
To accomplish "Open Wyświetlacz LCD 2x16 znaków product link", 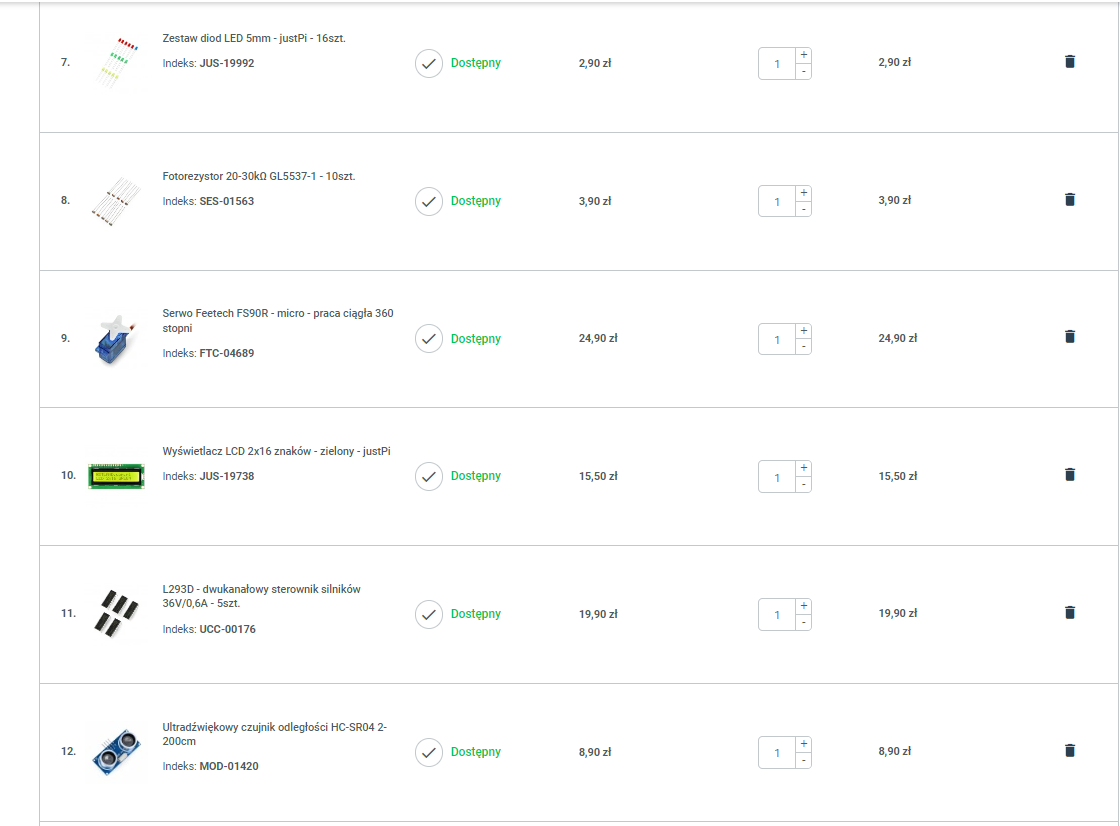I will [276, 451].
